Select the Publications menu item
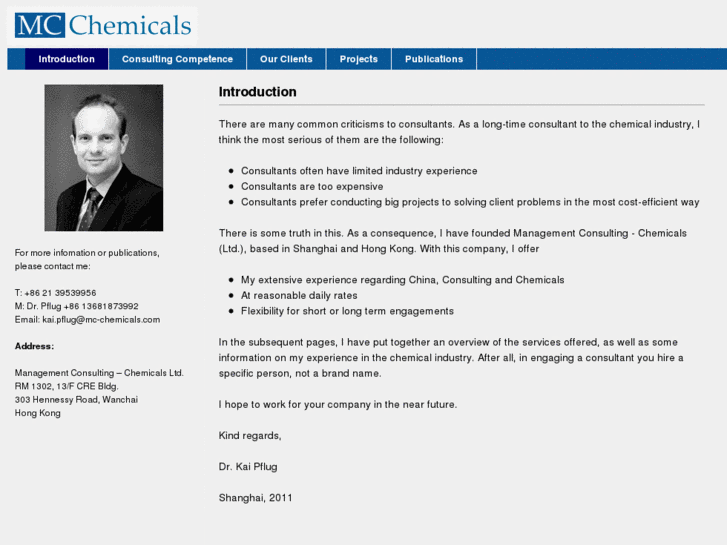Image resolution: width=727 pixels, height=545 pixels. click(x=434, y=59)
